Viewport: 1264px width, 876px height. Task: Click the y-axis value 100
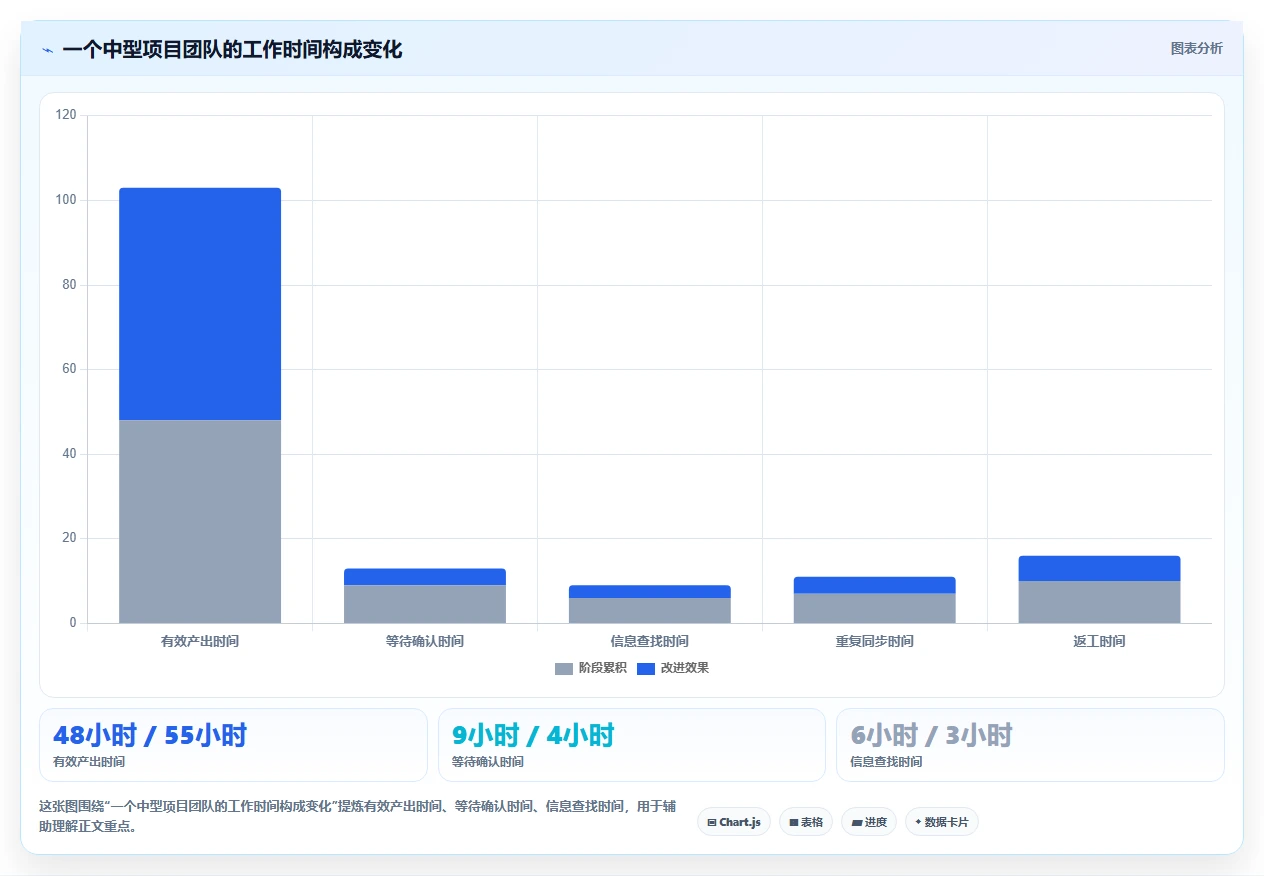coord(67,200)
